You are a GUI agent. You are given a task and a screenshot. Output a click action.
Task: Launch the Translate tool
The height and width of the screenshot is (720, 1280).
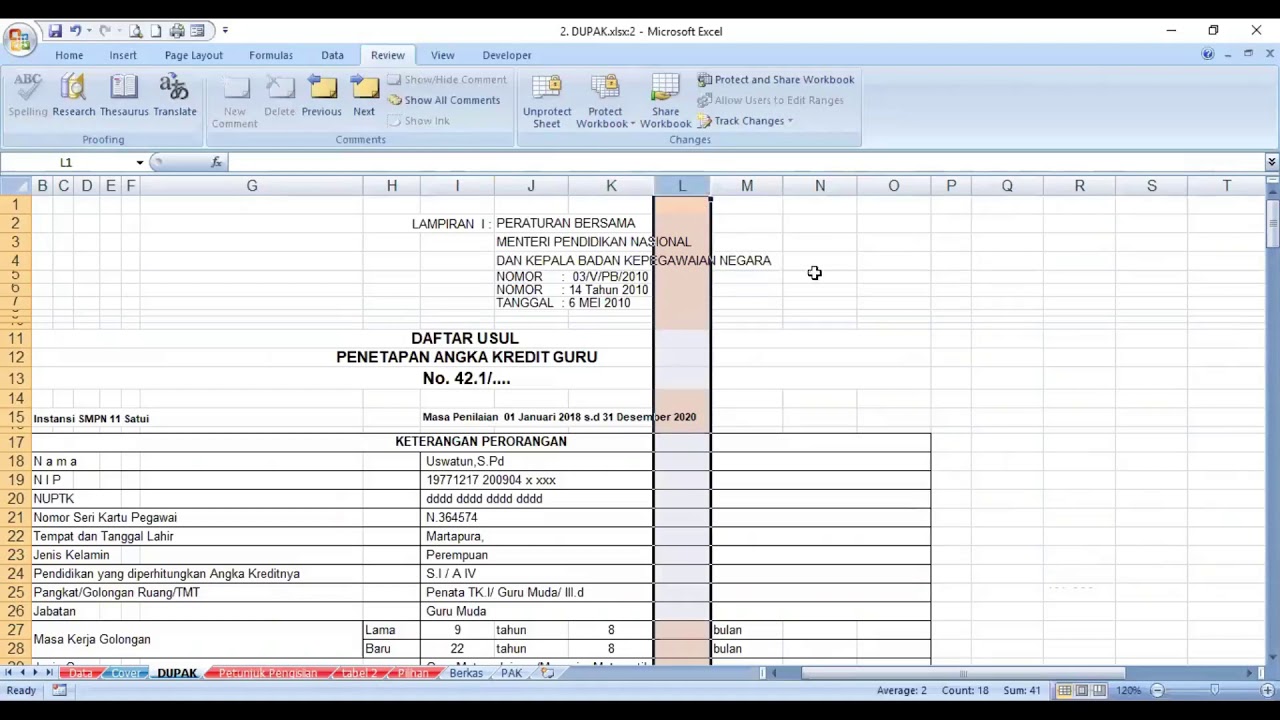pyautogui.click(x=175, y=96)
